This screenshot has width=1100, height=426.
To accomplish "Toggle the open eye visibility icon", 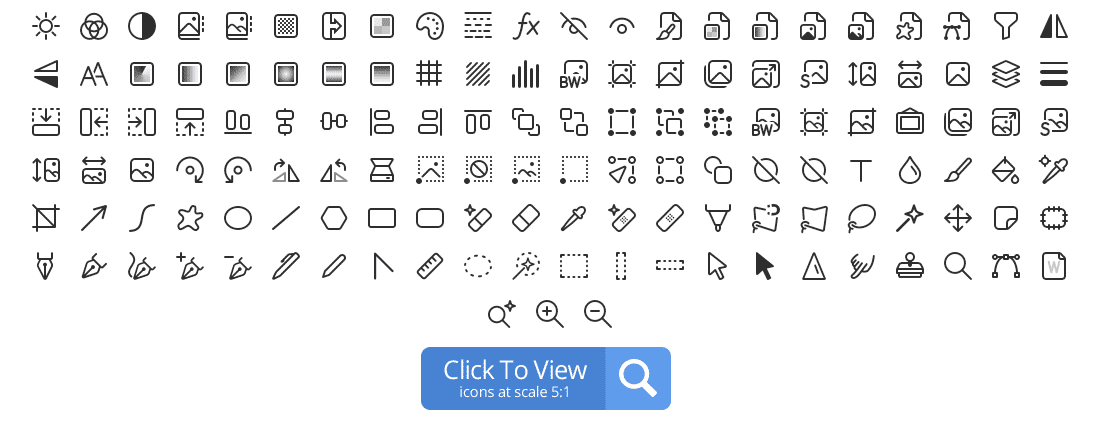I will [622, 27].
